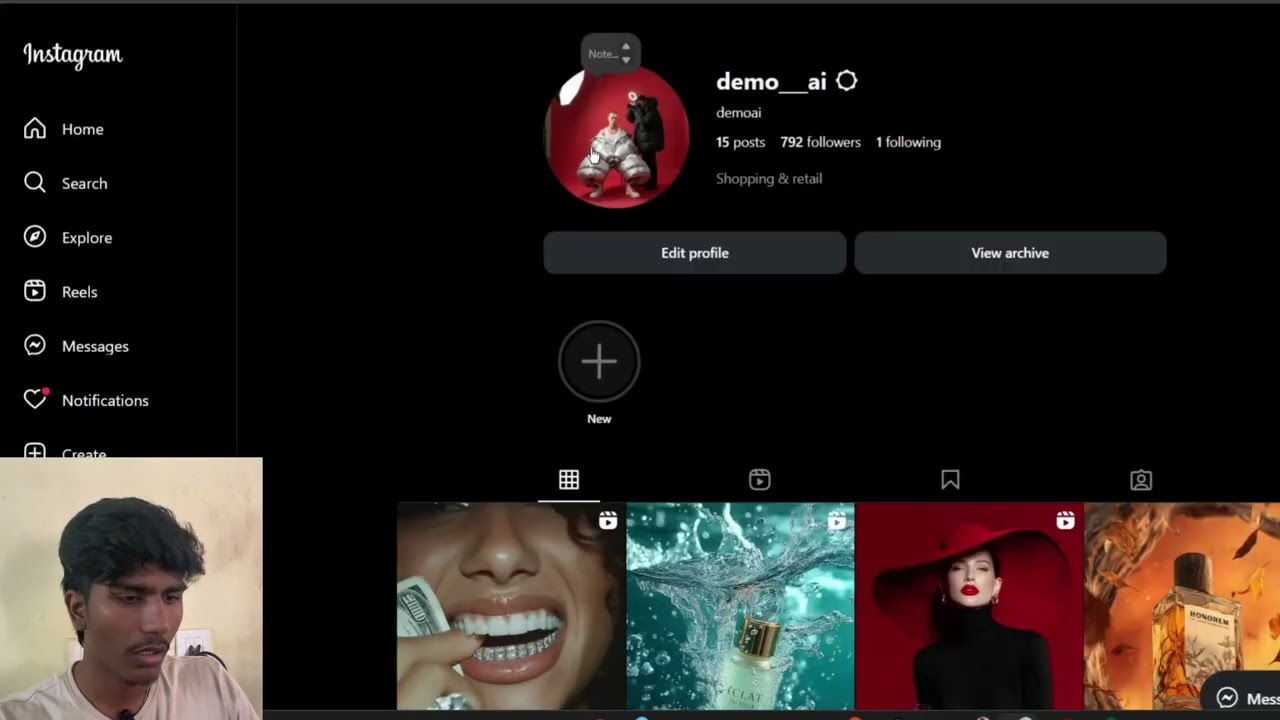1280x720 pixels.
Task: Click the demoai display name
Action: click(x=738, y=112)
